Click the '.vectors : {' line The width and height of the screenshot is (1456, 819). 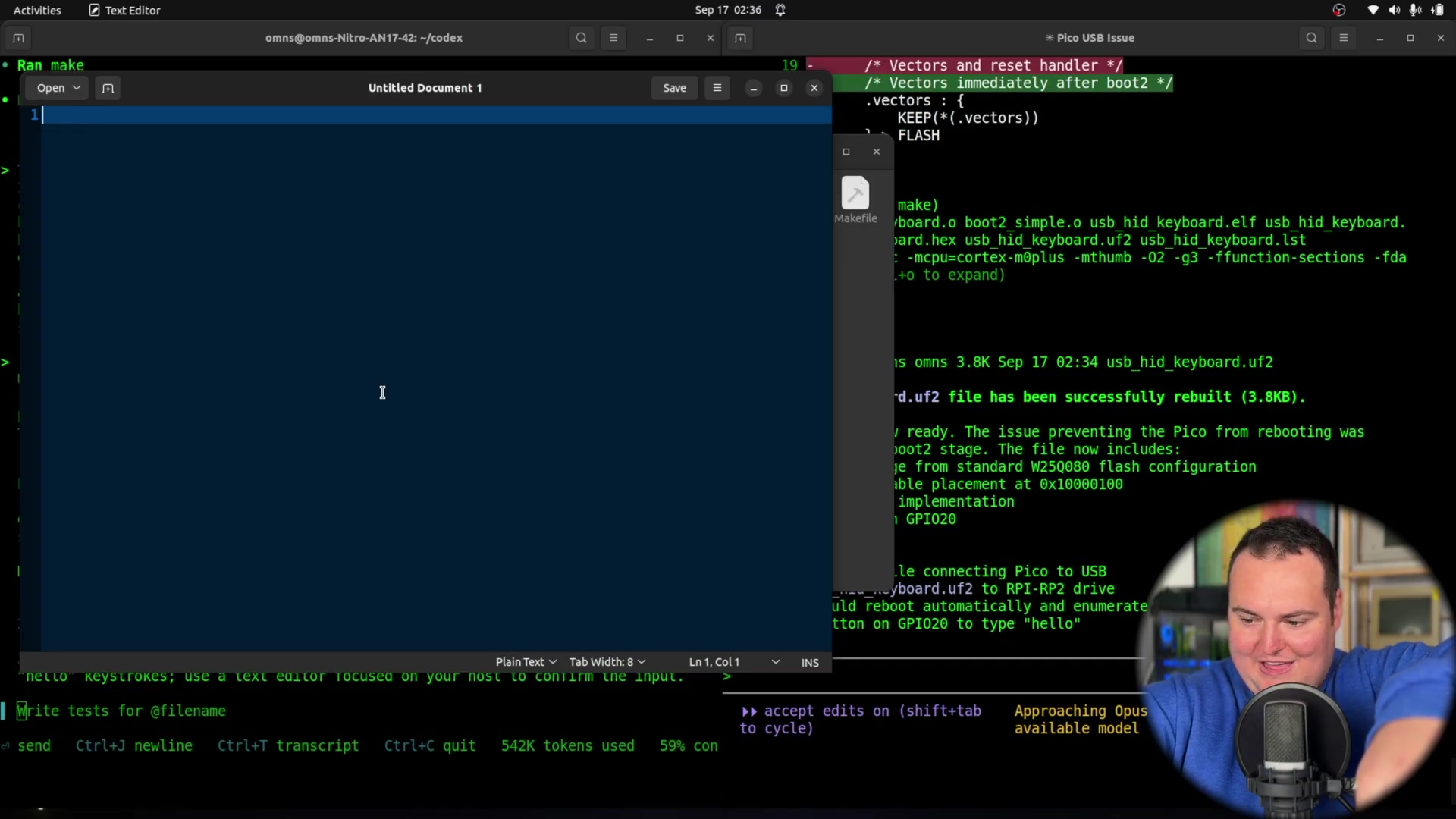tap(915, 101)
